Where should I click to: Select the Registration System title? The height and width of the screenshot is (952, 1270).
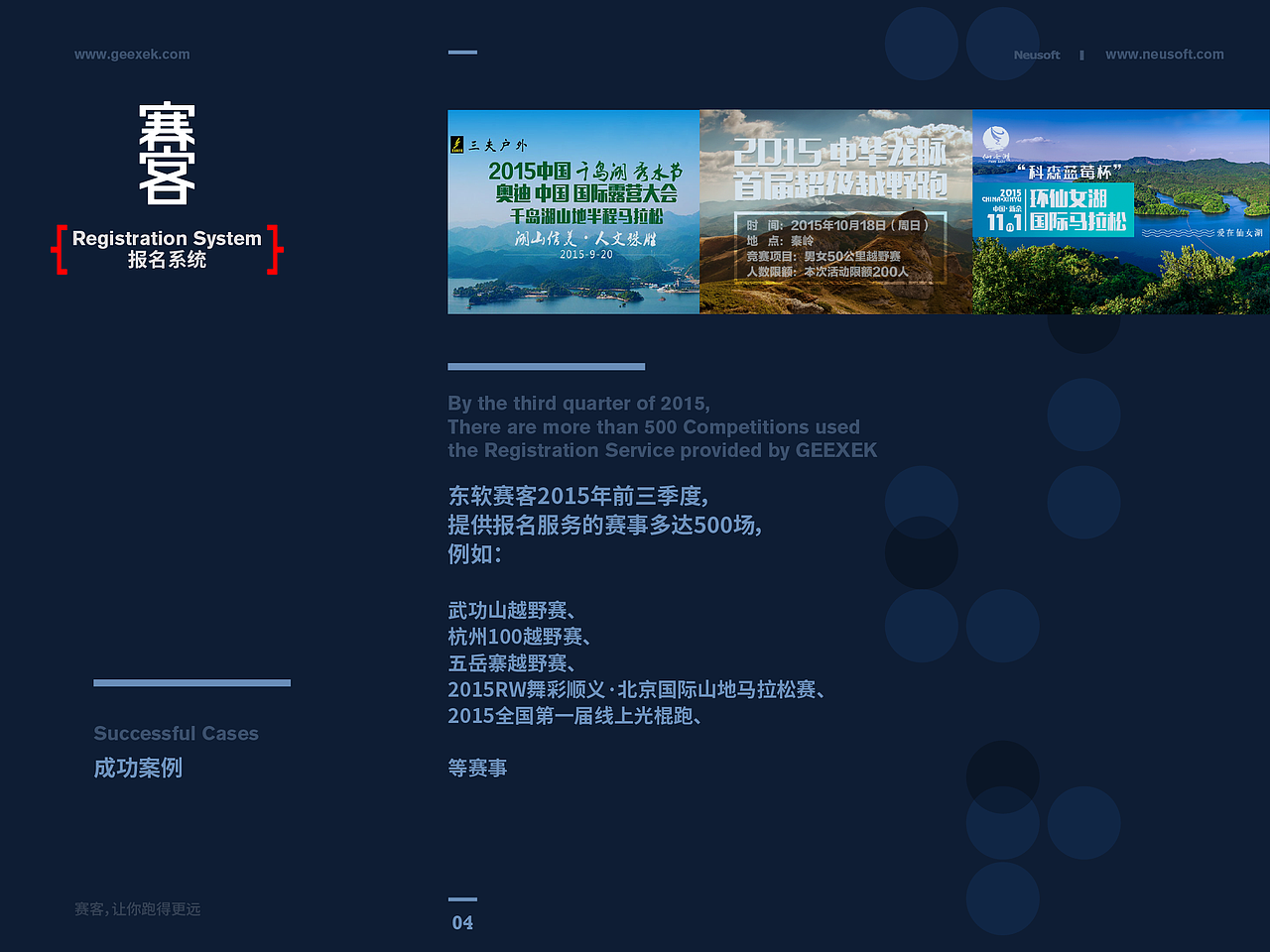(167, 238)
